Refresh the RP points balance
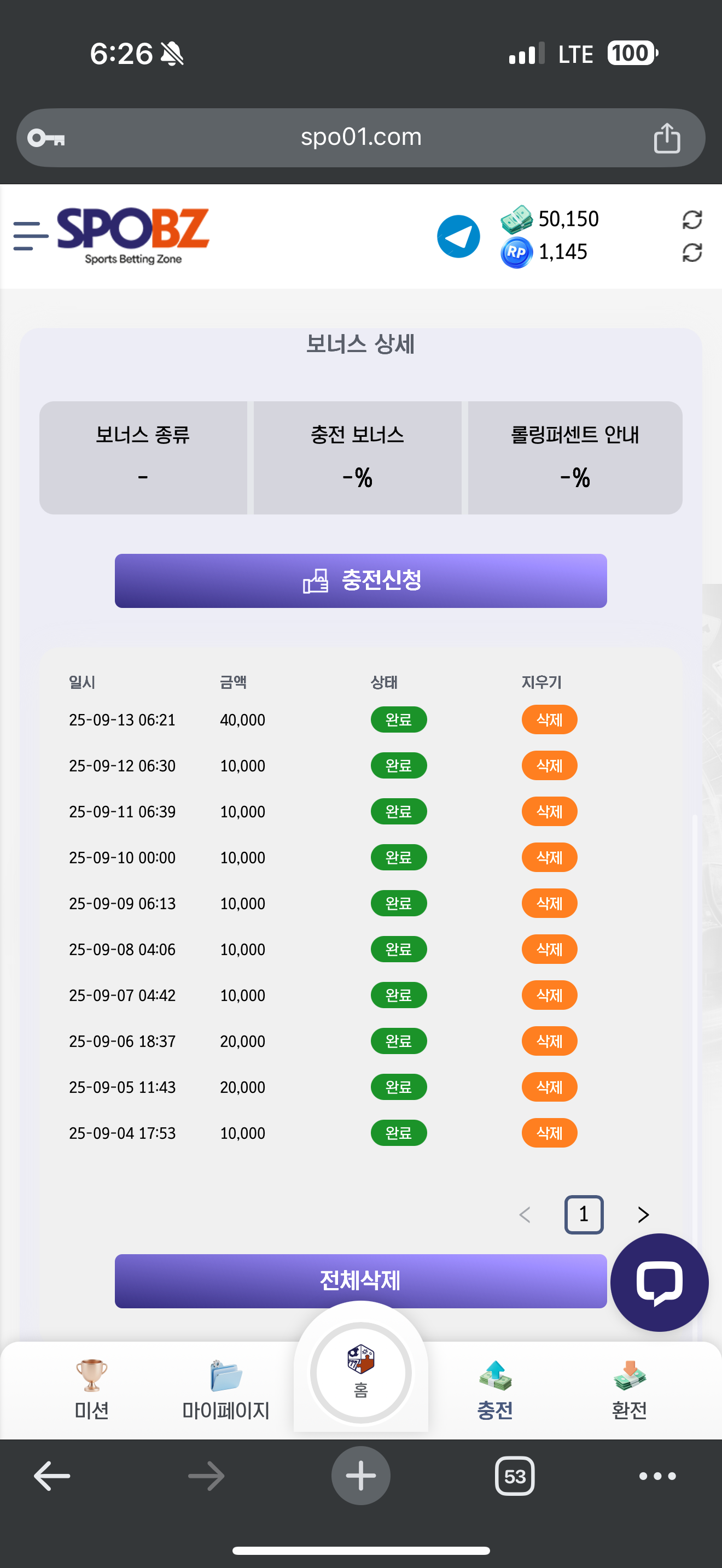This screenshot has width=722, height=1568. tap(691, 253)
